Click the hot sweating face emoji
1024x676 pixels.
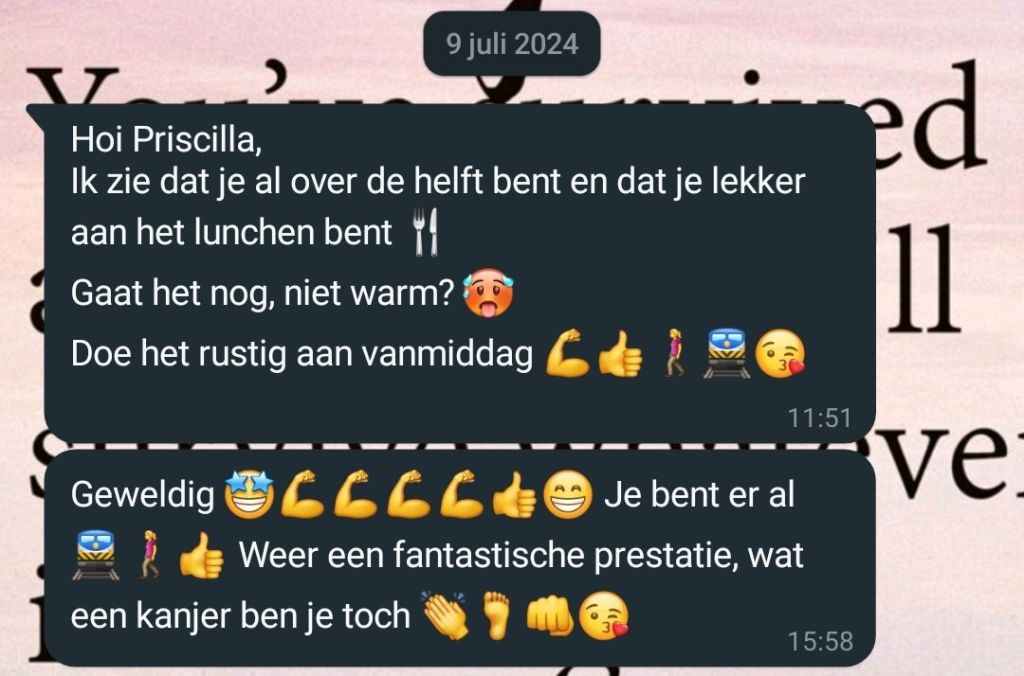(488, 293)
